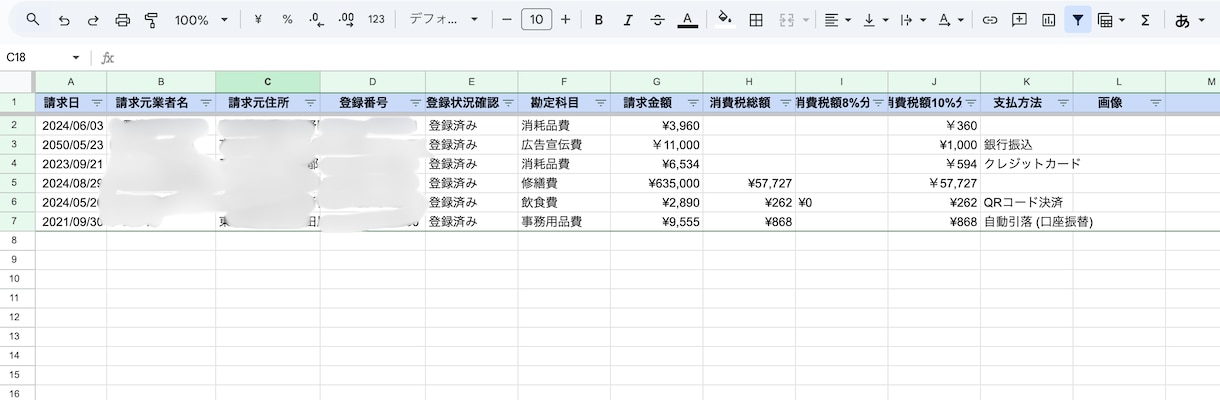Open the filter views table dropdown
Image resolution: width=1220 pixels, height=400 pixels.
1110,20
